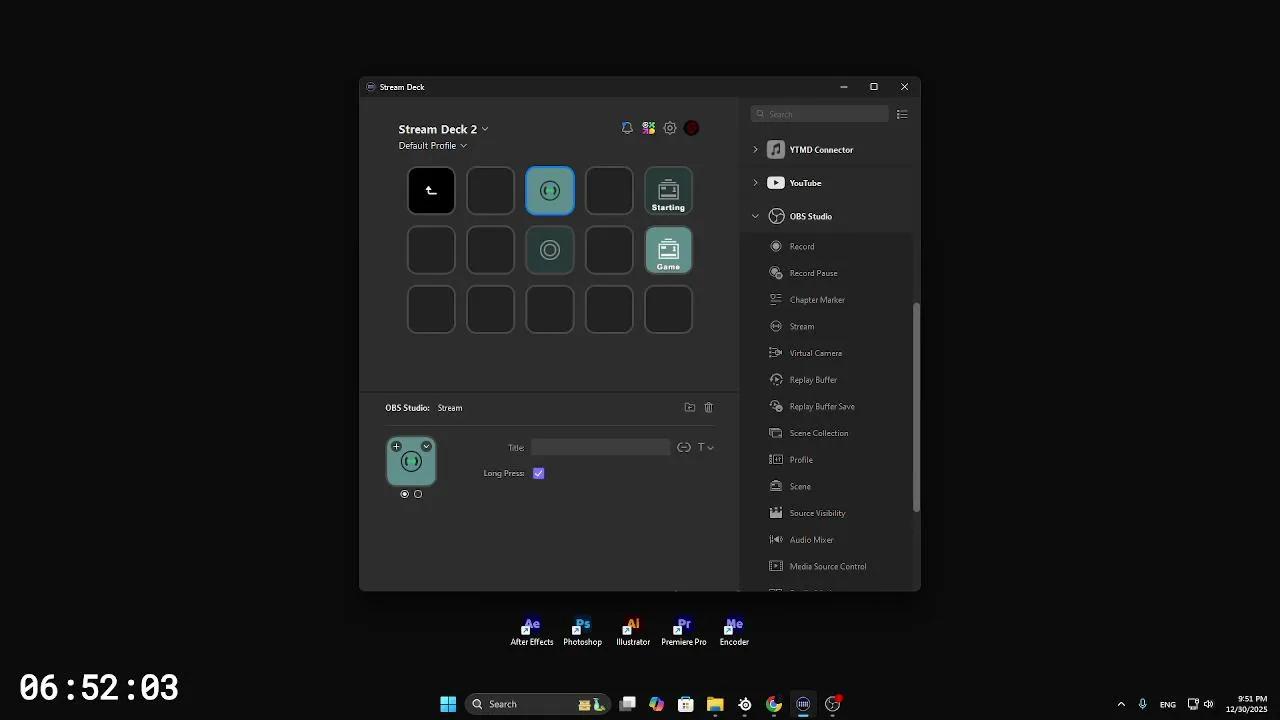The width and height of the screenshot is (1280, 720).
Task: Select the Game scene key
Action: pyautogui.click(x=668, y=250)
